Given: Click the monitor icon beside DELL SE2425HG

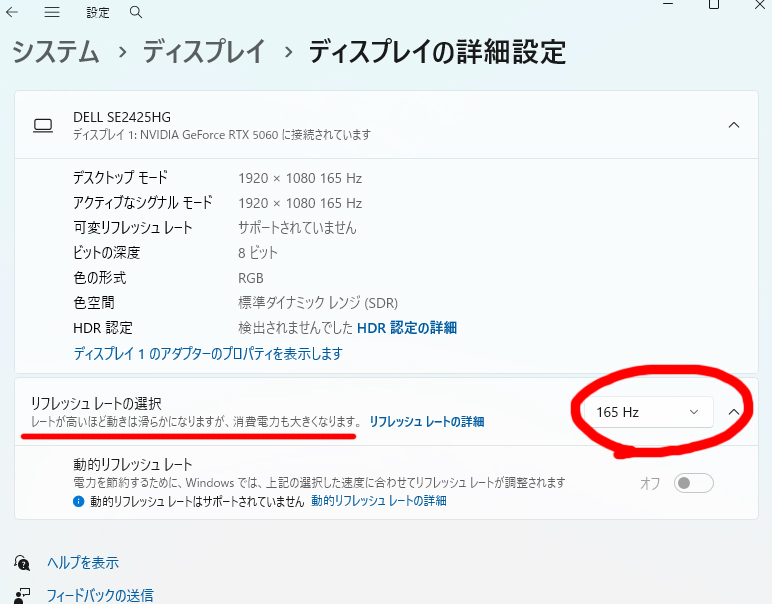Looking at the screenshot, I should pos(43,126).
